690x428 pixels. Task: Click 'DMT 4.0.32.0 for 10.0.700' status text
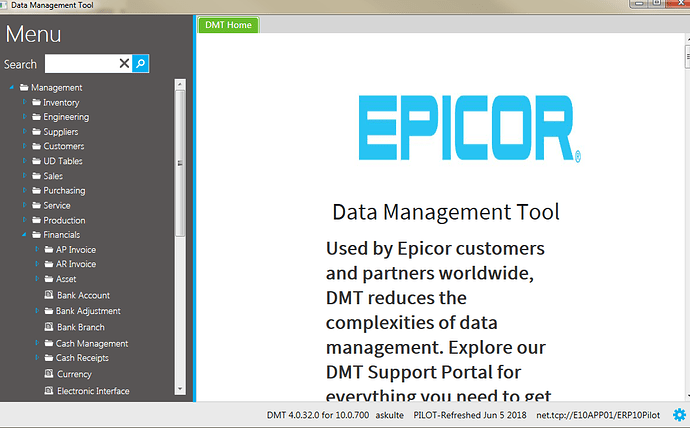318,415
